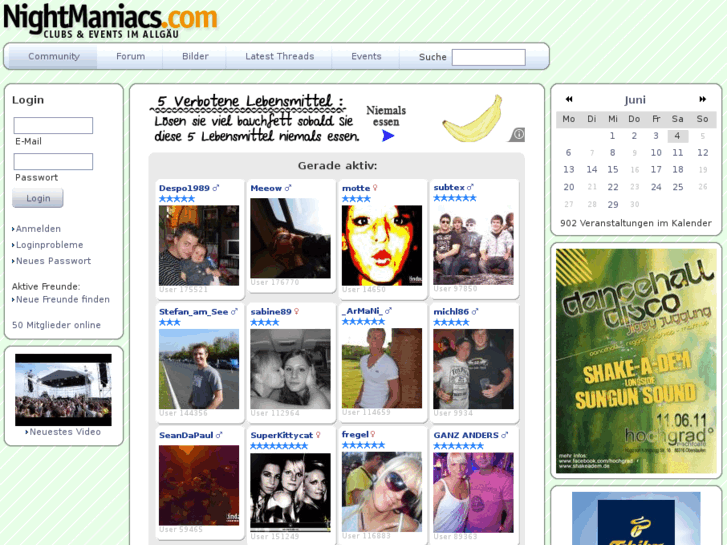727x545 pixels.
Task: Open the Neuestes Video link
Action: click(x=65, y=432)
